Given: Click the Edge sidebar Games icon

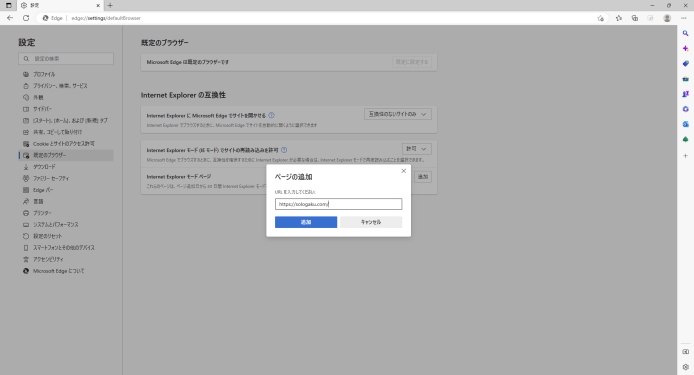Looking at the screenshot, I should 686,94.
